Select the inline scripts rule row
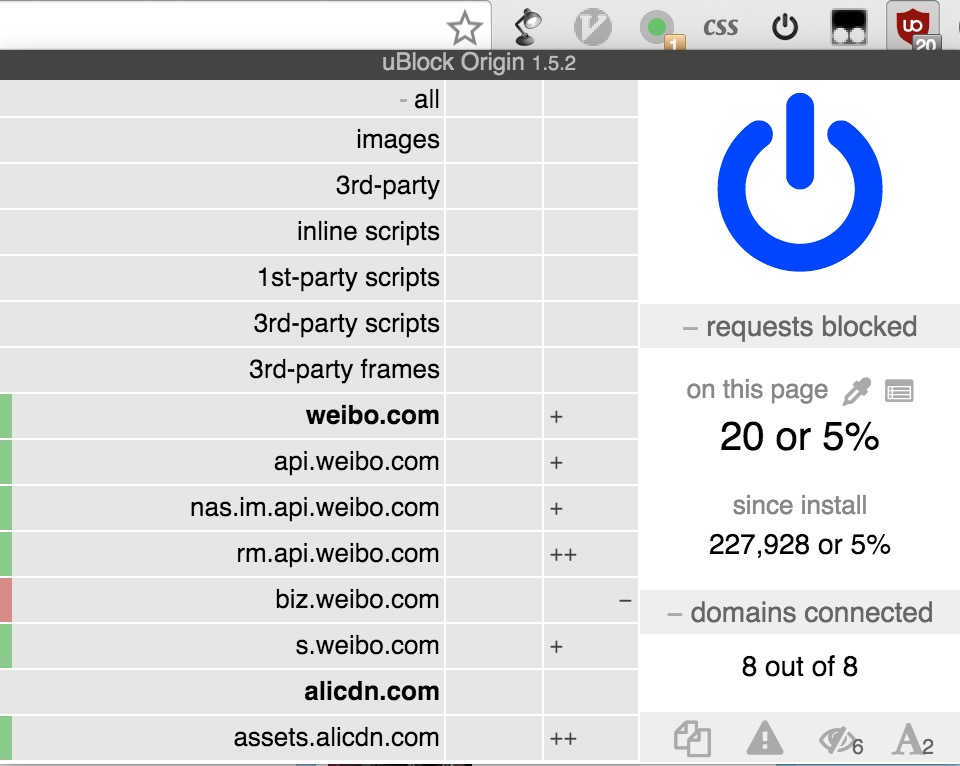The height and width of the screenshot is (766, 960). [367, 232]
